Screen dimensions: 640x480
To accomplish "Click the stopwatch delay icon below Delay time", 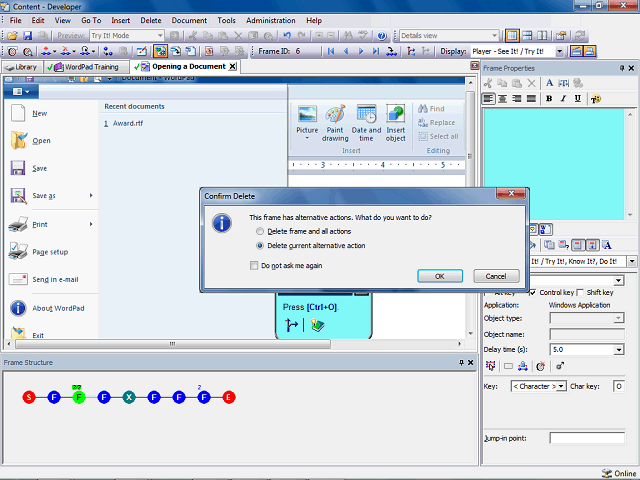I will [x=541, y=366].
